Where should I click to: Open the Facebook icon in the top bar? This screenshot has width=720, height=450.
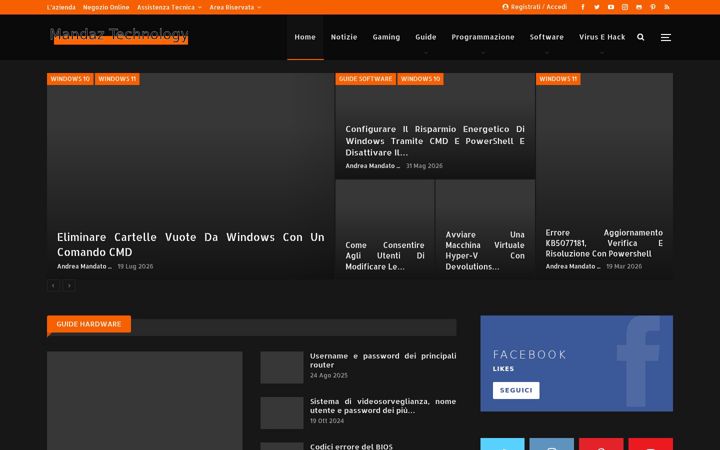pos(583,7)
